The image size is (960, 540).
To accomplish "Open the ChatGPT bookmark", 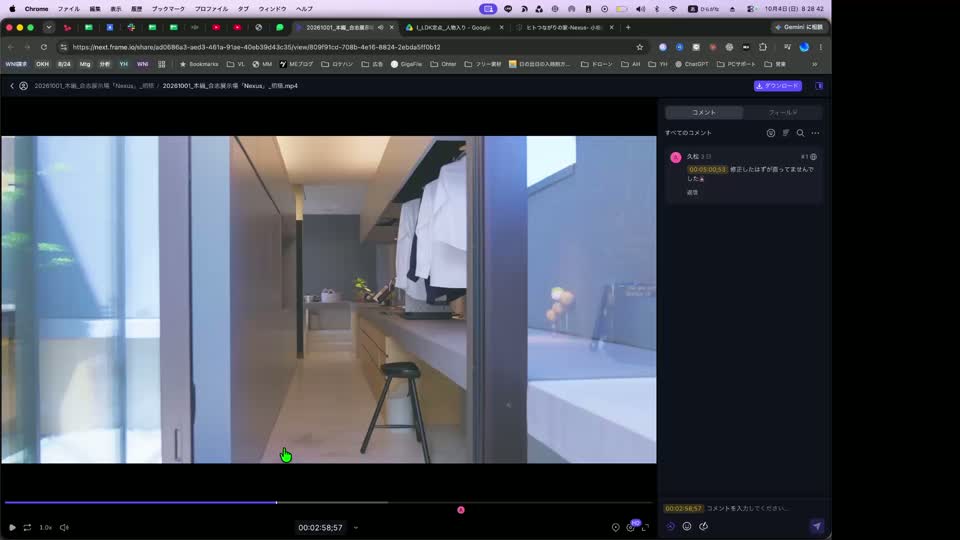I will click(692, 64).
